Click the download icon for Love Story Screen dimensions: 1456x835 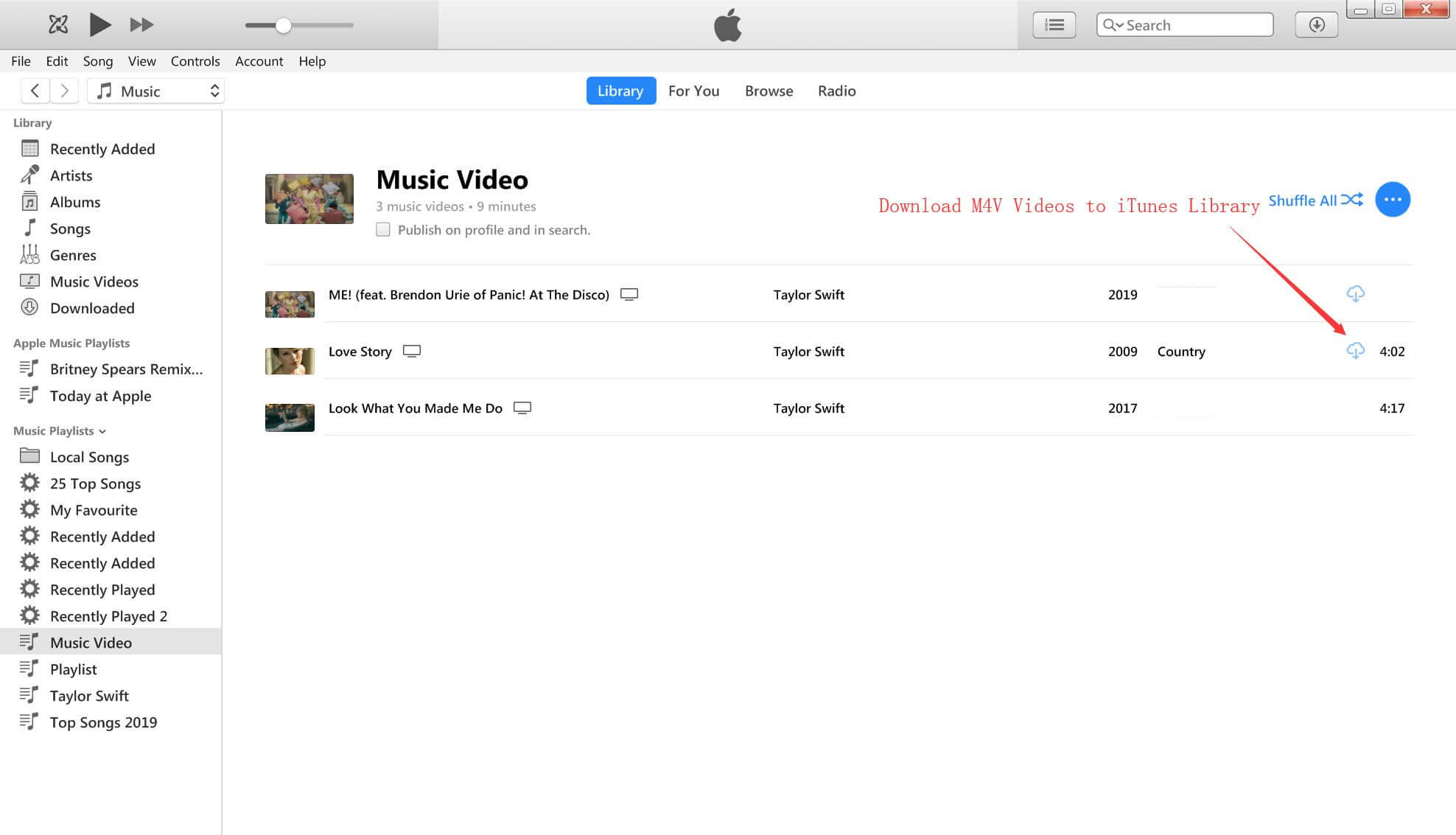tap(1356, 350)
